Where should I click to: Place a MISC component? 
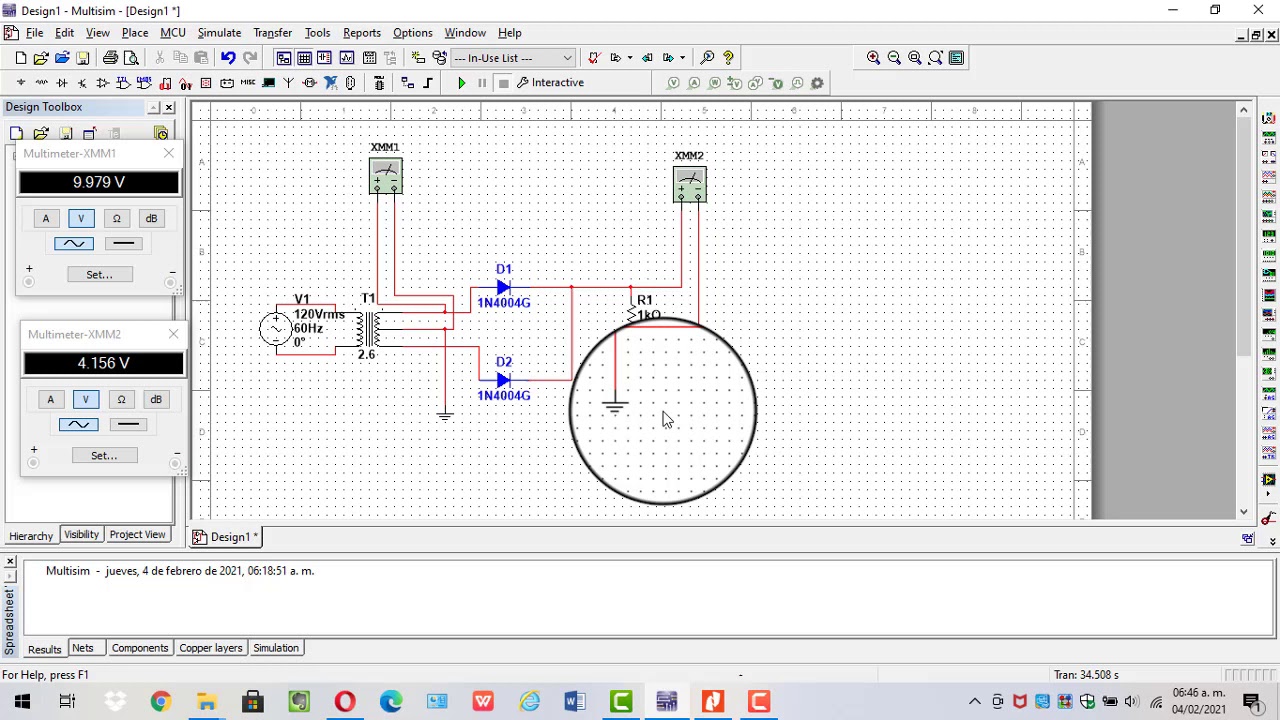coord(247,83)
